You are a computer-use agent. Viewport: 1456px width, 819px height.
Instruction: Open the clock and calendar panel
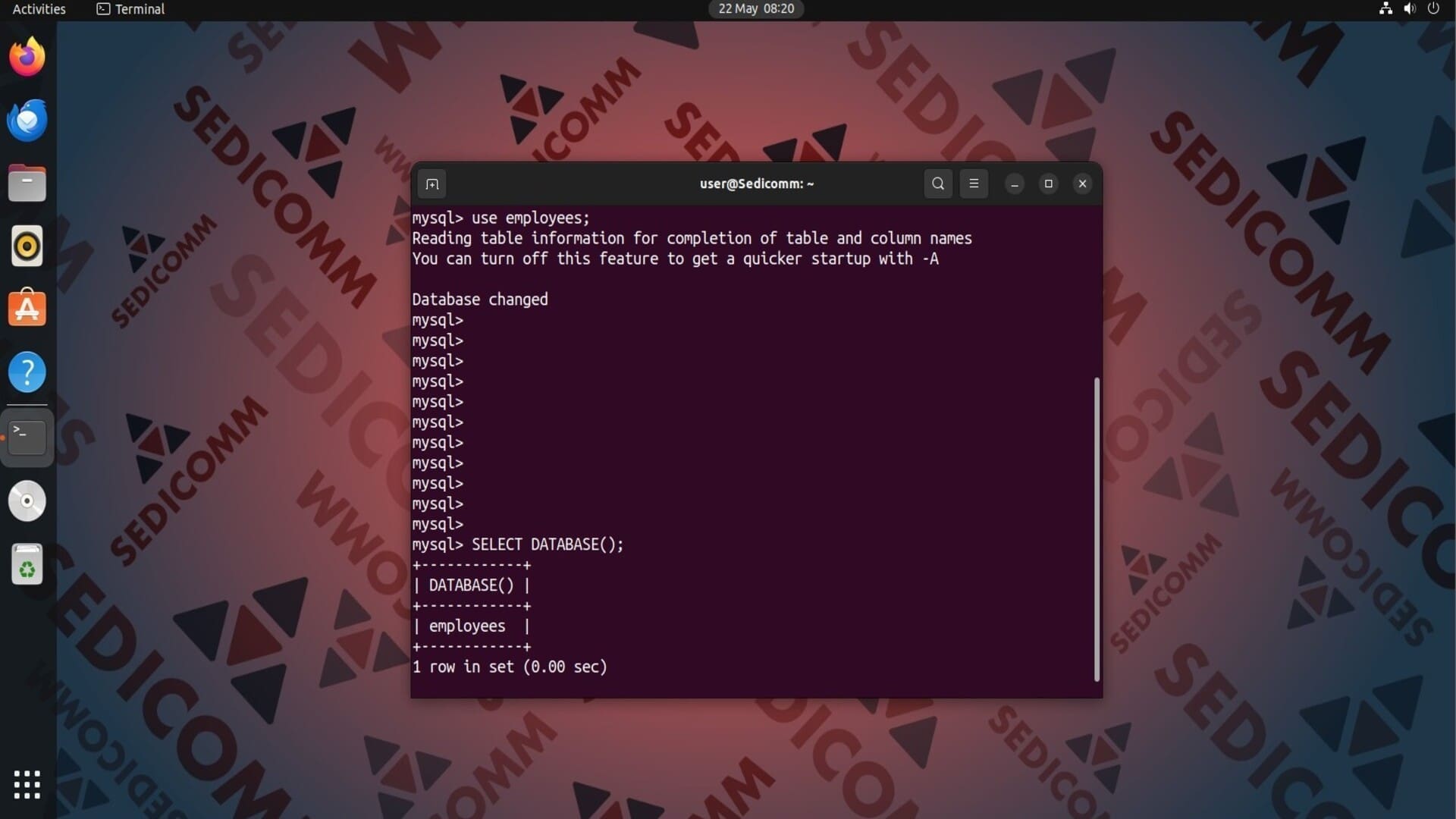pos(756,9)
